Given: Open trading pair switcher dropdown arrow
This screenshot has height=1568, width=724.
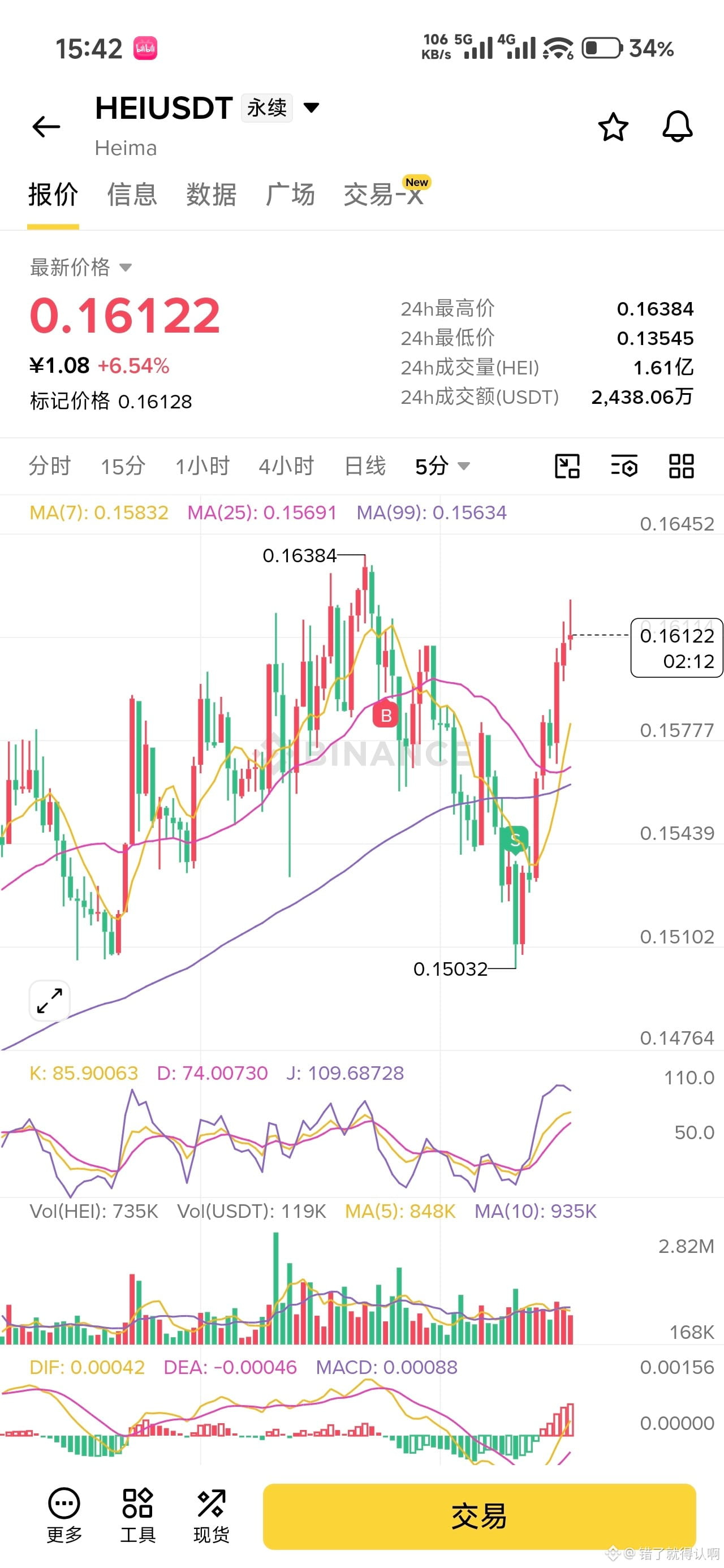Looking at the screenshot, I should (x=312, y=107).
